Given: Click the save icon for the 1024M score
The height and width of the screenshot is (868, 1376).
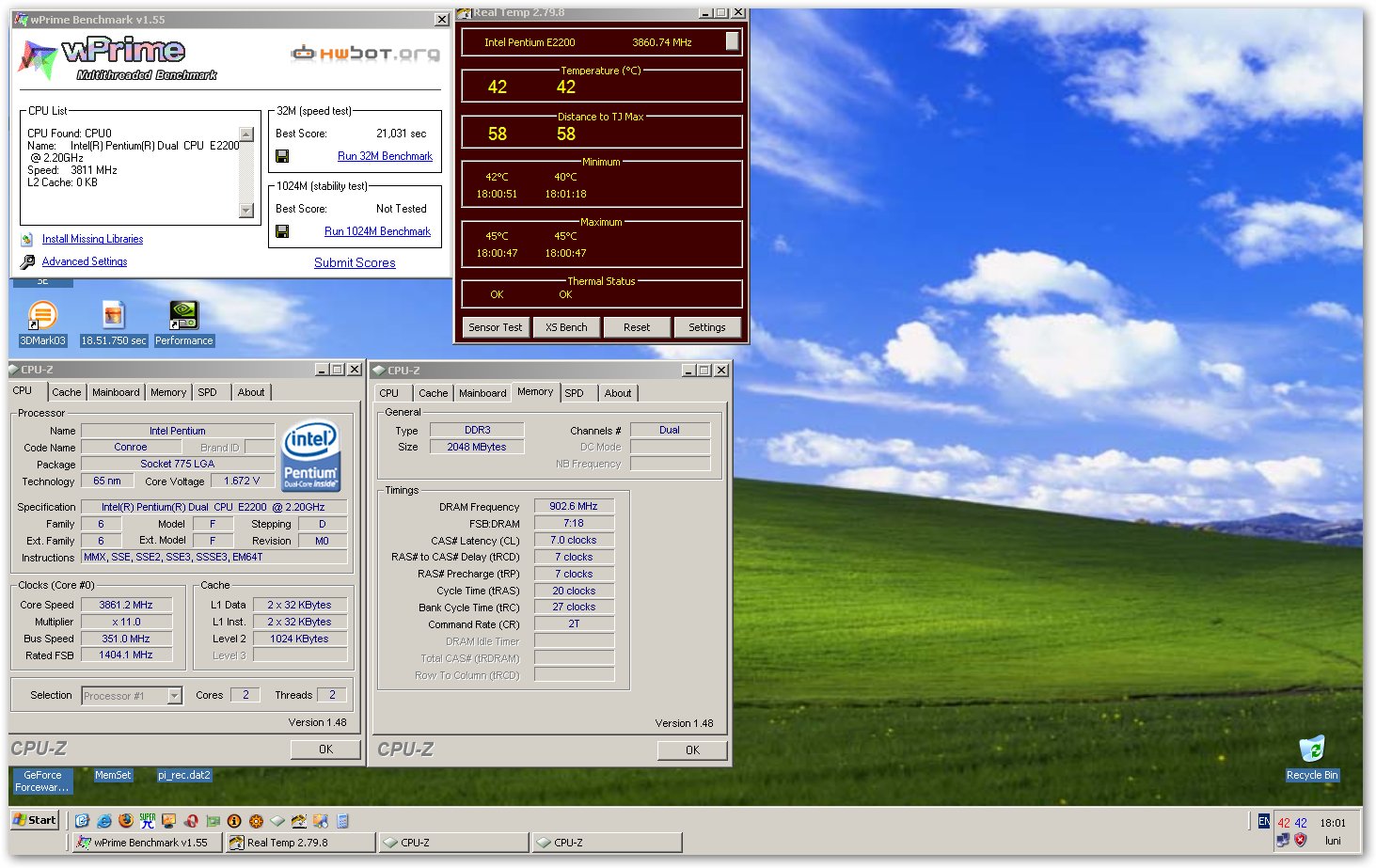Looking at the screenshot, I should coord(282,231).
